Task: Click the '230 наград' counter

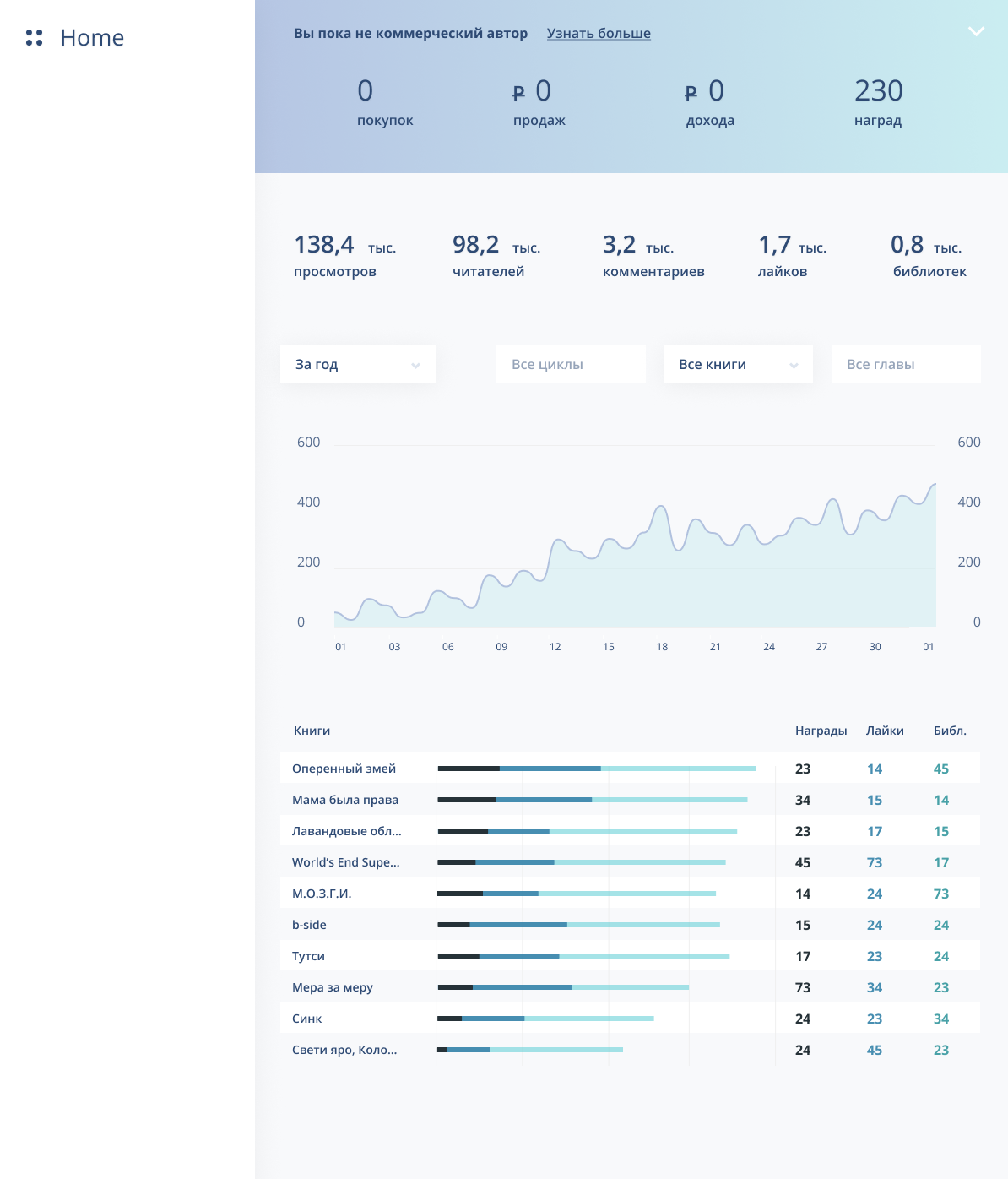Action: [878, 103]
